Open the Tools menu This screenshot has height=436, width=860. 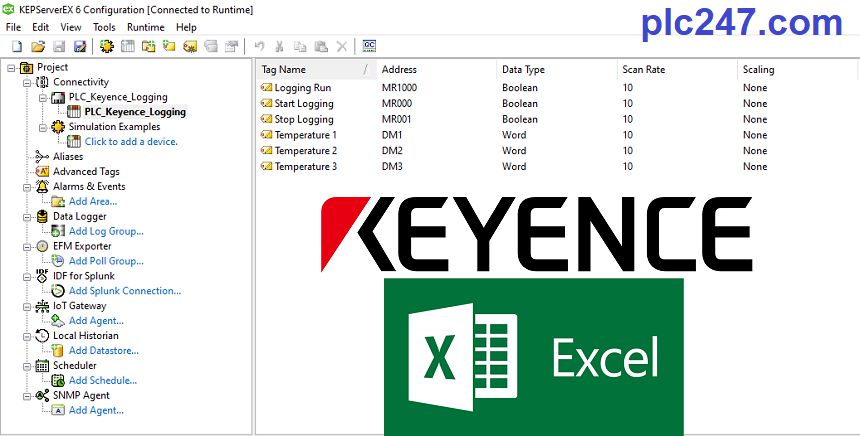pyautogui.click(x=104, y=27)
